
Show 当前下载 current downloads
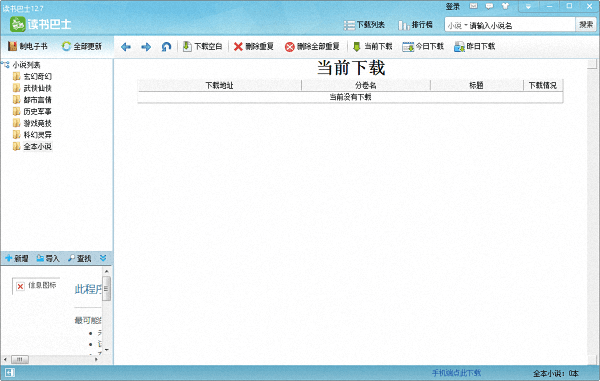pos(372,46)
